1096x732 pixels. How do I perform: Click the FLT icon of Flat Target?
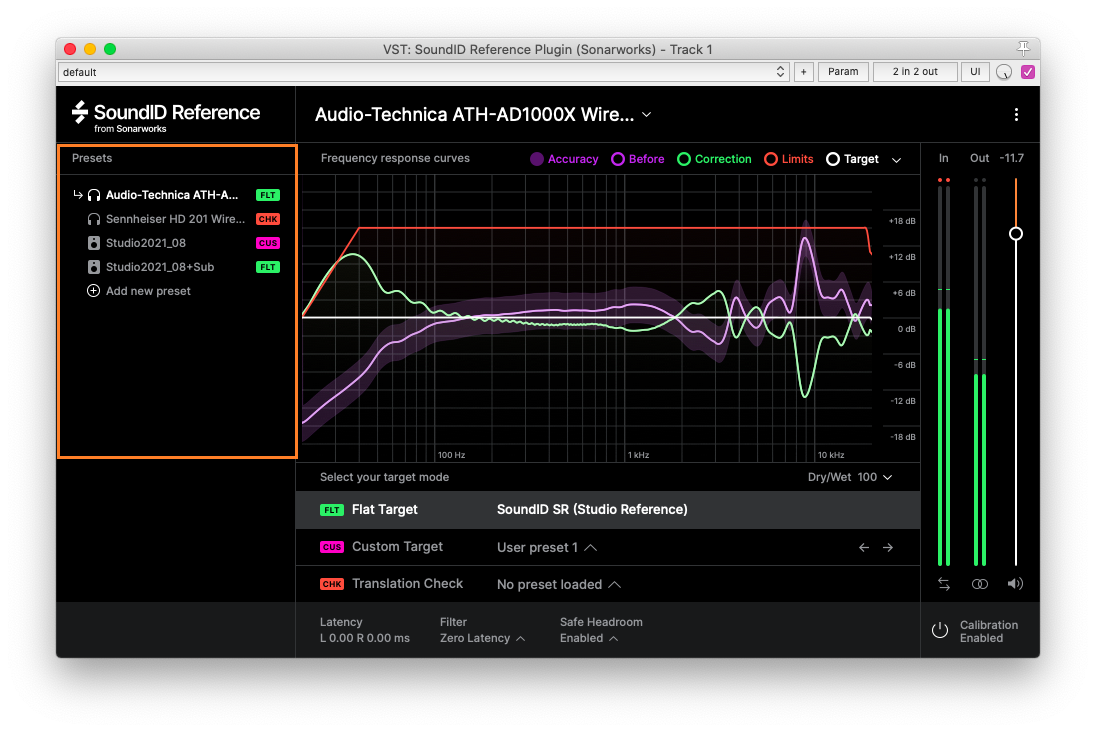click(332, 510)
